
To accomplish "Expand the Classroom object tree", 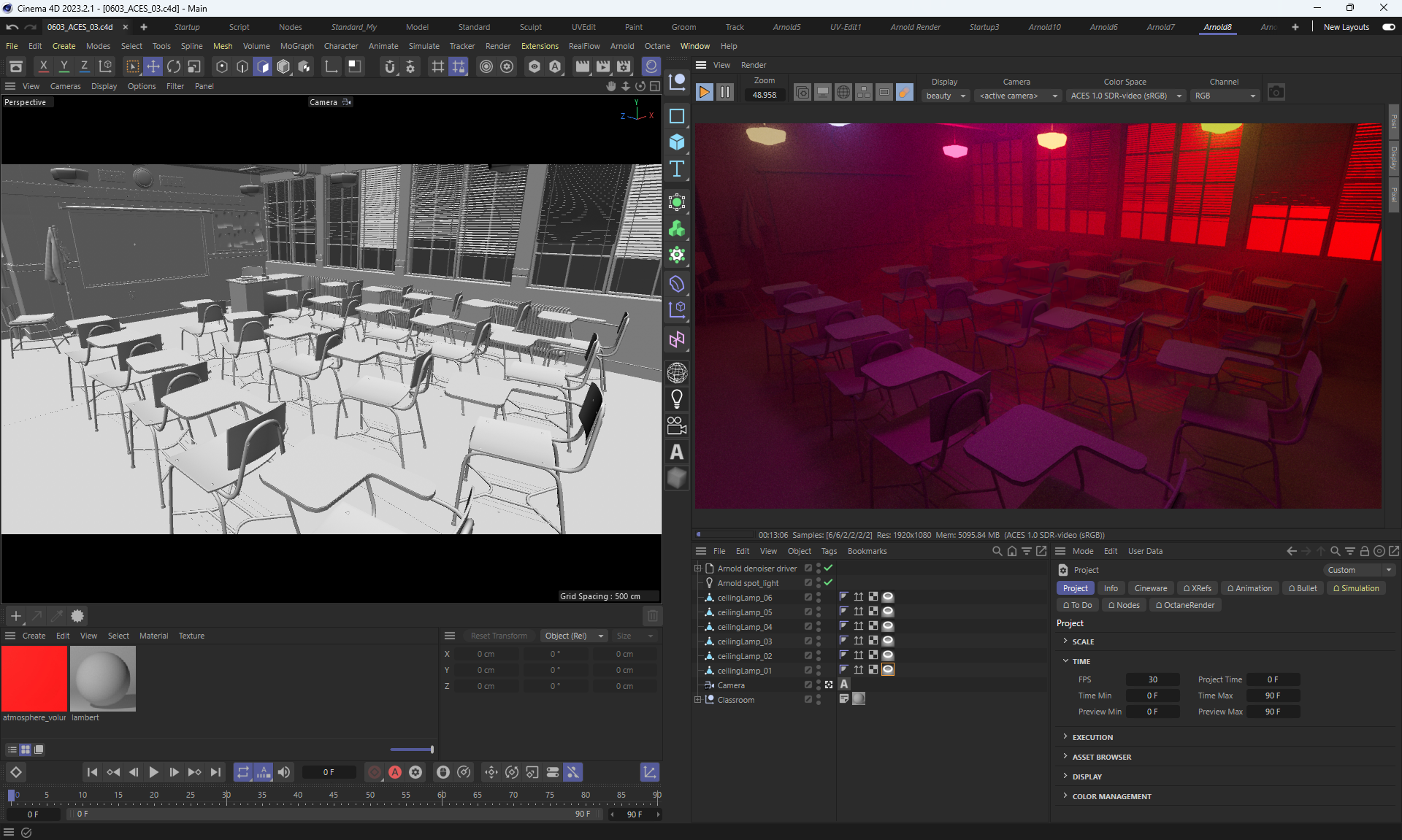I will click(x=697, y=699).
